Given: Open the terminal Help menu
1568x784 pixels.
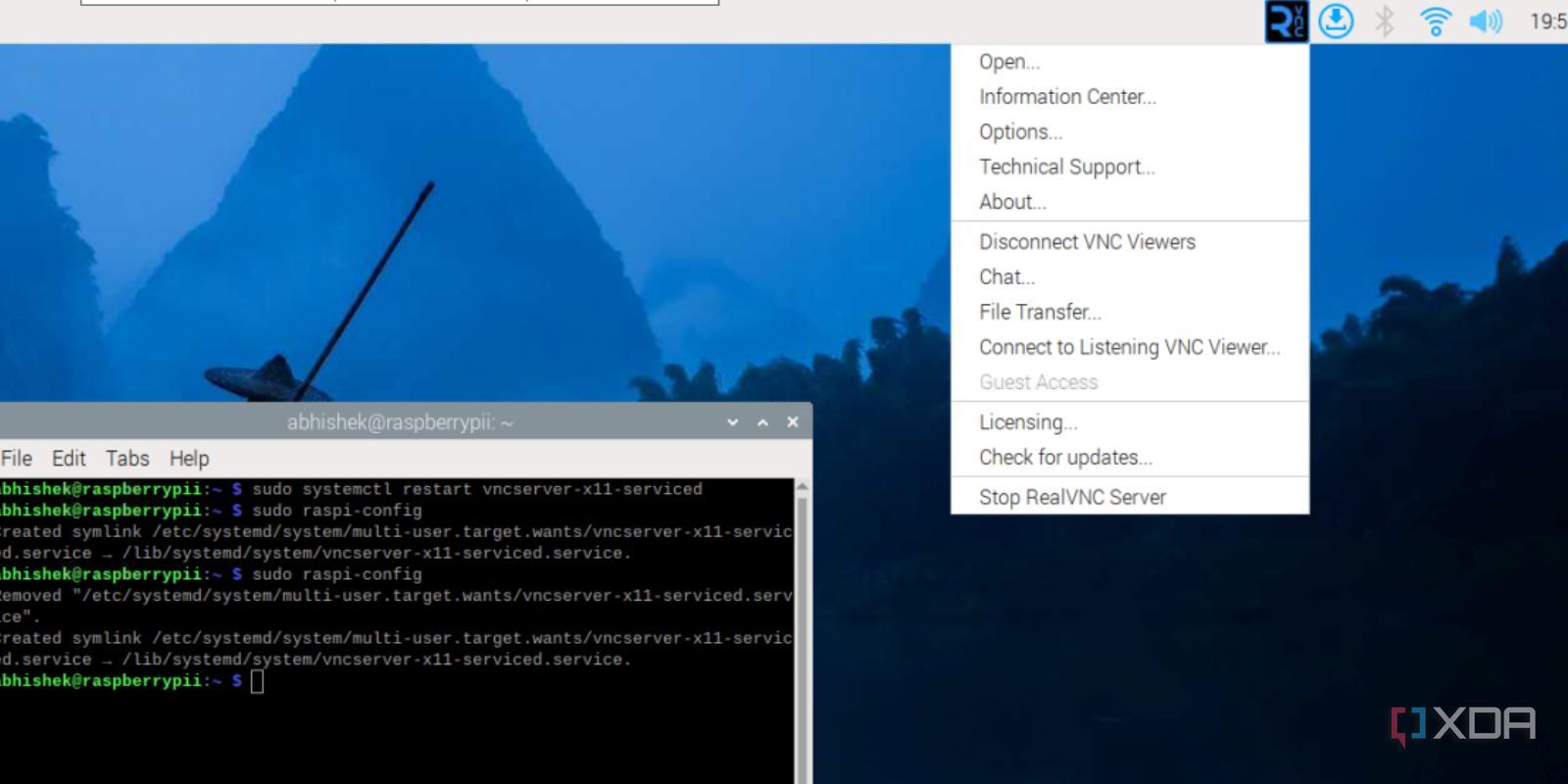Looking at the screenshot, I should click(x=189, y=459).
